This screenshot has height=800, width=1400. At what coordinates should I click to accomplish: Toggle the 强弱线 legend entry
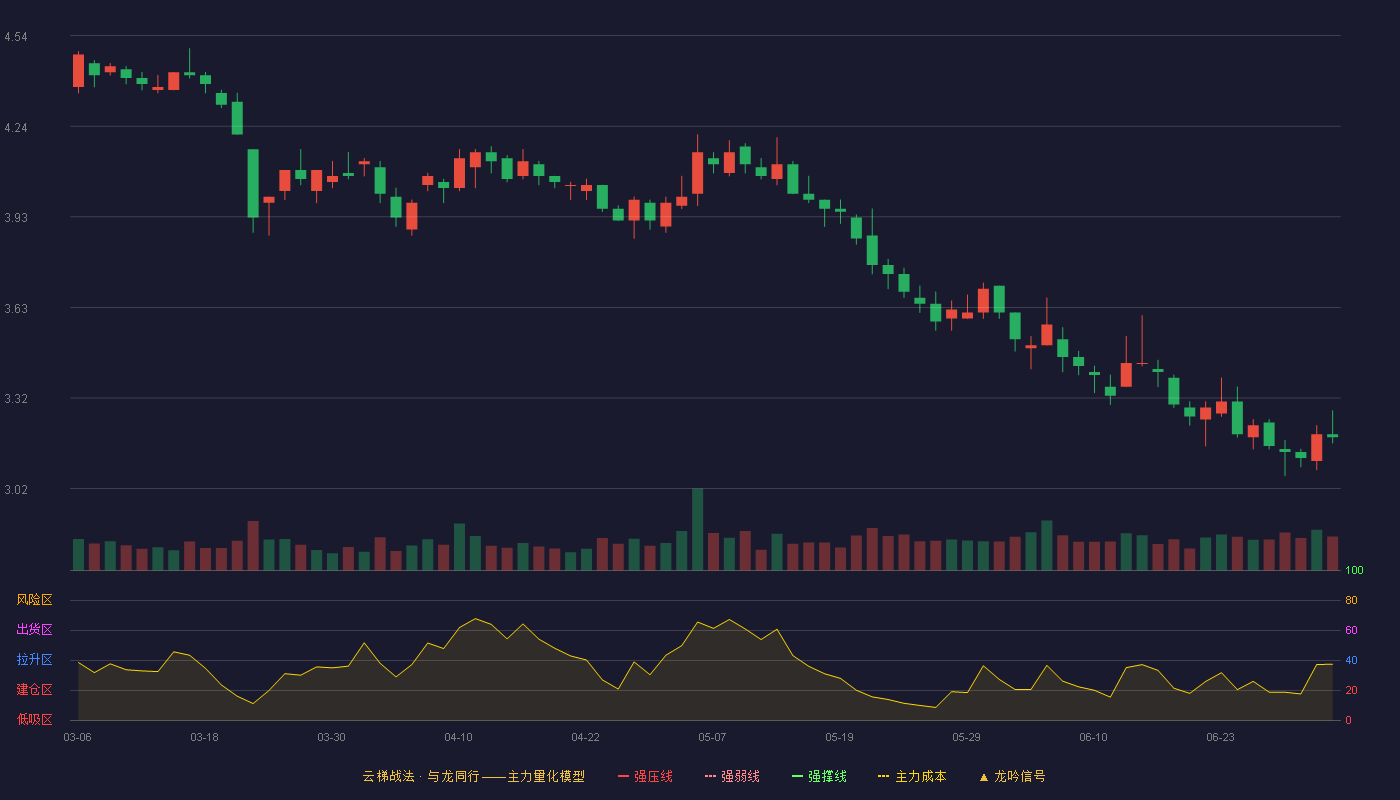pos(732,776)
